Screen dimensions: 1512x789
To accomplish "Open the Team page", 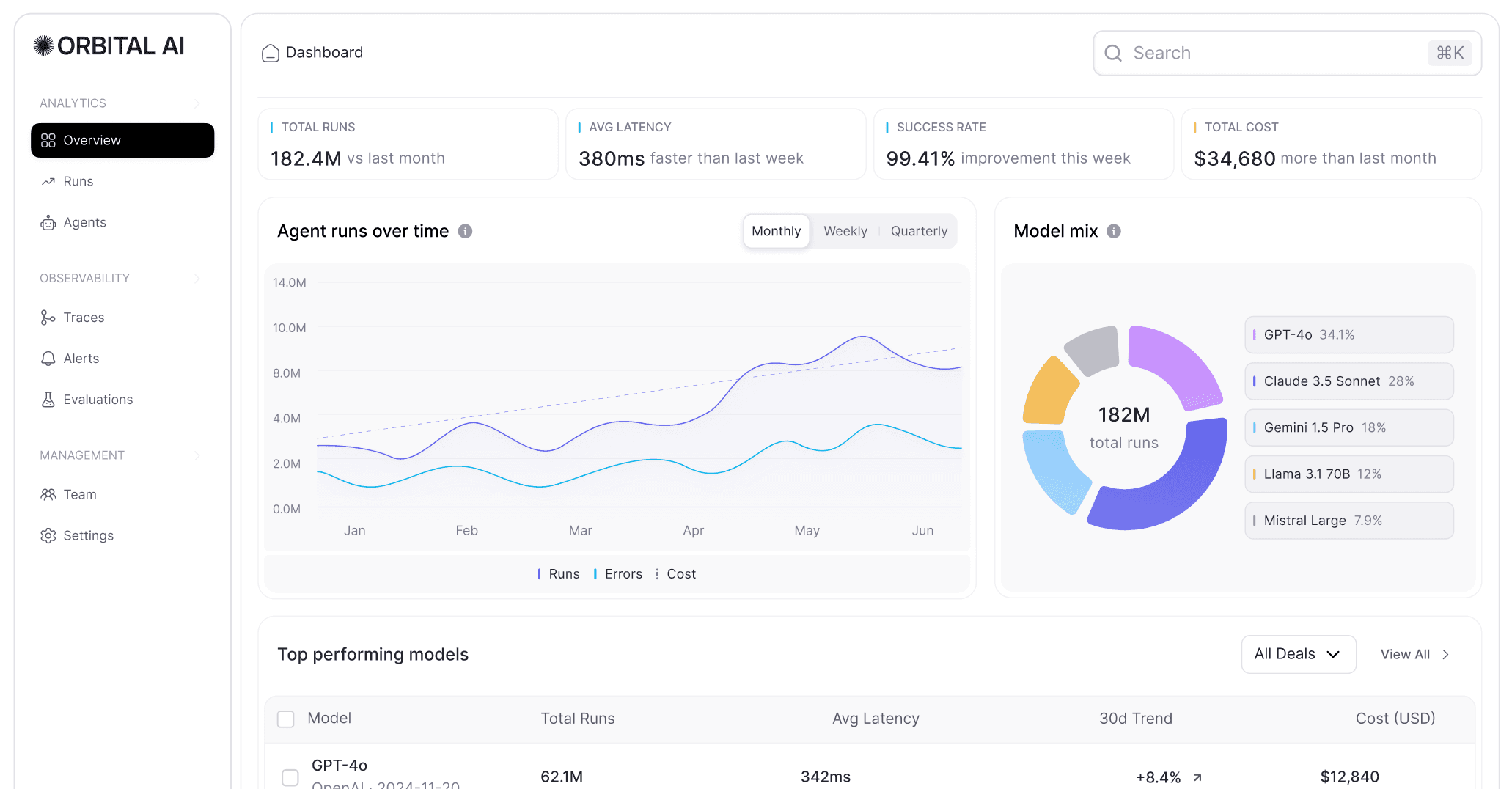I will point(122,495).
